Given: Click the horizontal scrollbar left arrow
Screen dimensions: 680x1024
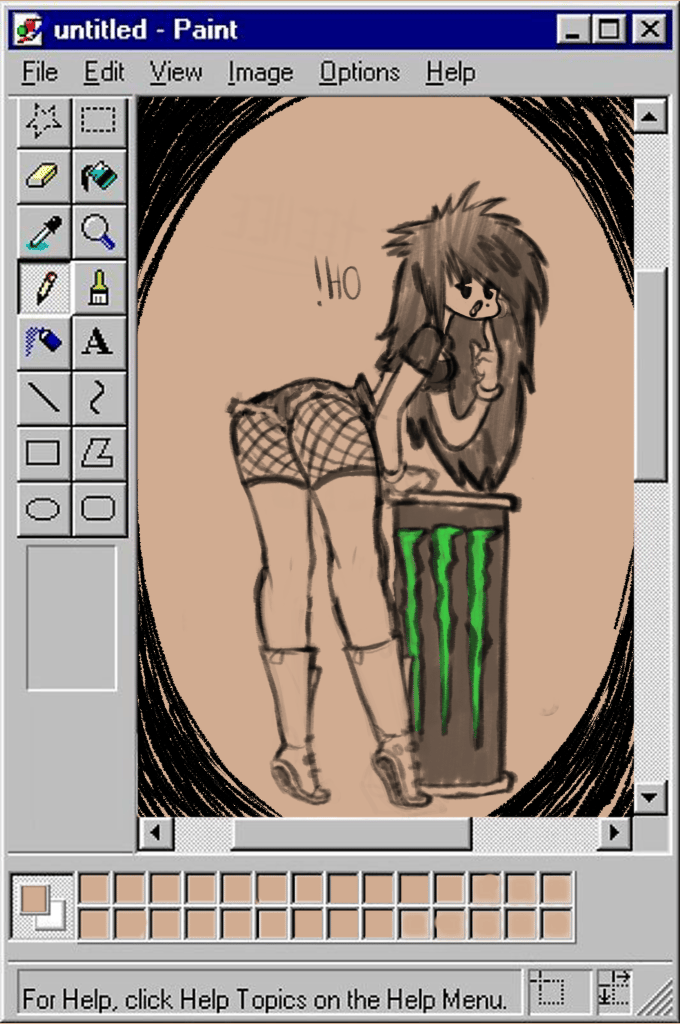Looking at the screenshot, I should [156, 833].
